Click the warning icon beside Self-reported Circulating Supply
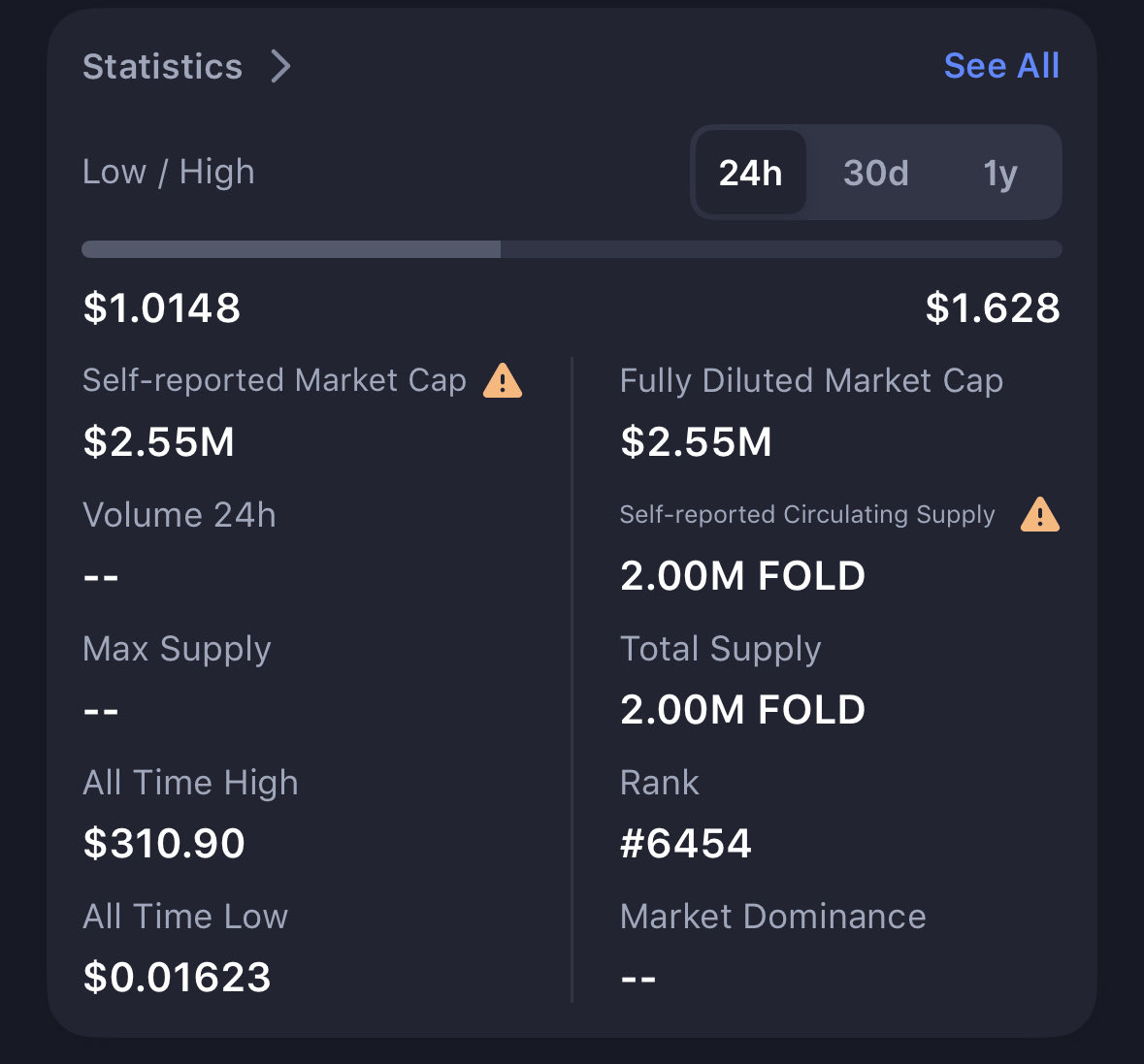 tap(1039, 514)
